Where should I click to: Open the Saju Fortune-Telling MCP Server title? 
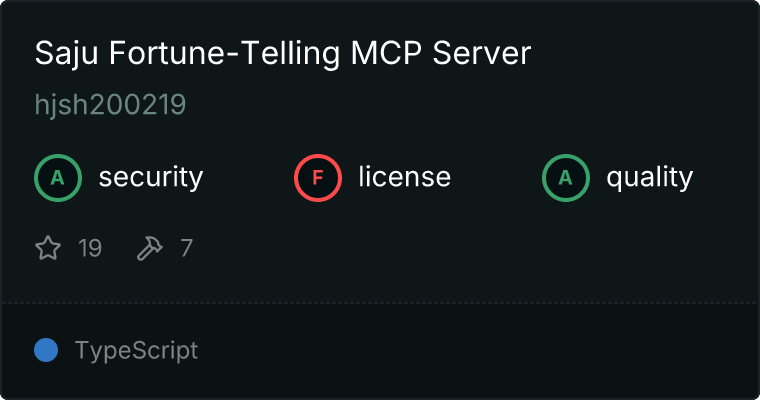283,53
